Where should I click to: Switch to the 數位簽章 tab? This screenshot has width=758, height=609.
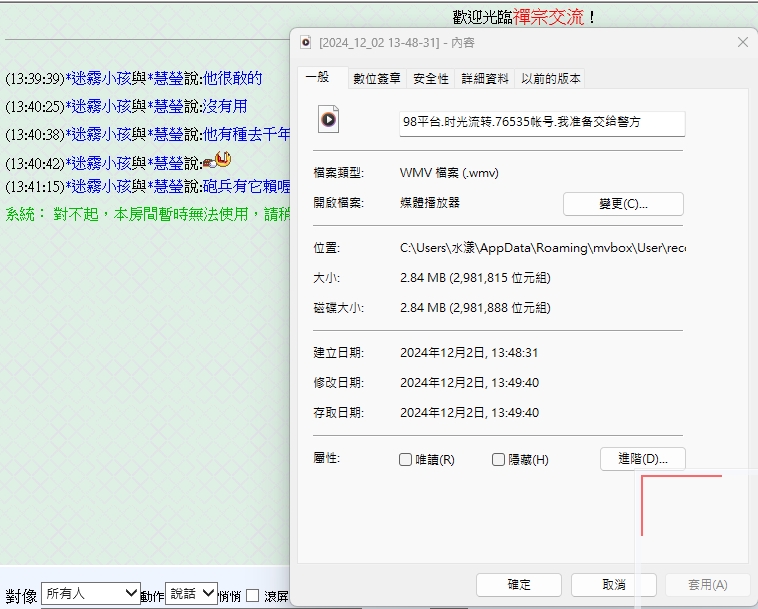point(377,79)
